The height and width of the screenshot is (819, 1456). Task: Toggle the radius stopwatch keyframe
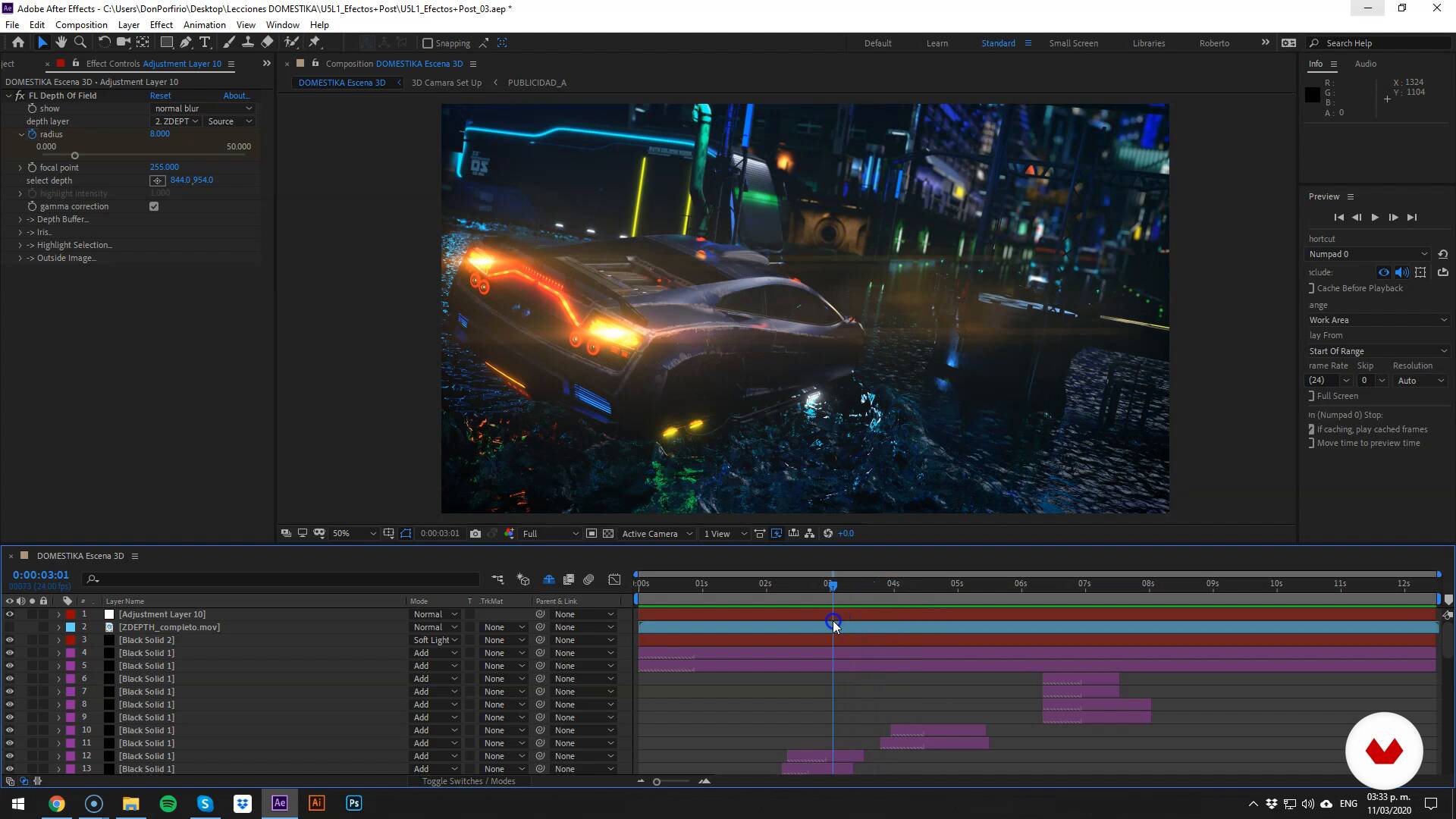click(32, 134)
